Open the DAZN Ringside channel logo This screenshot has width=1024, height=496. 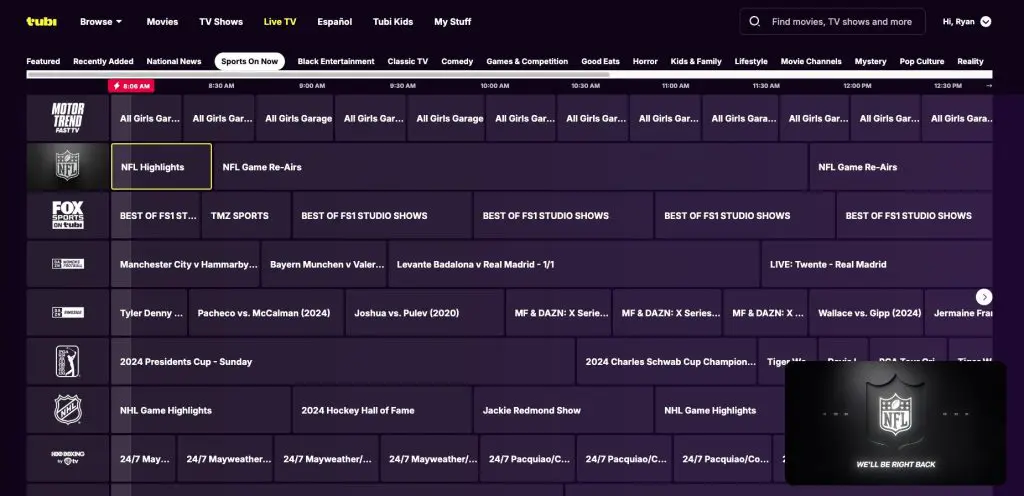pos(68,313)
